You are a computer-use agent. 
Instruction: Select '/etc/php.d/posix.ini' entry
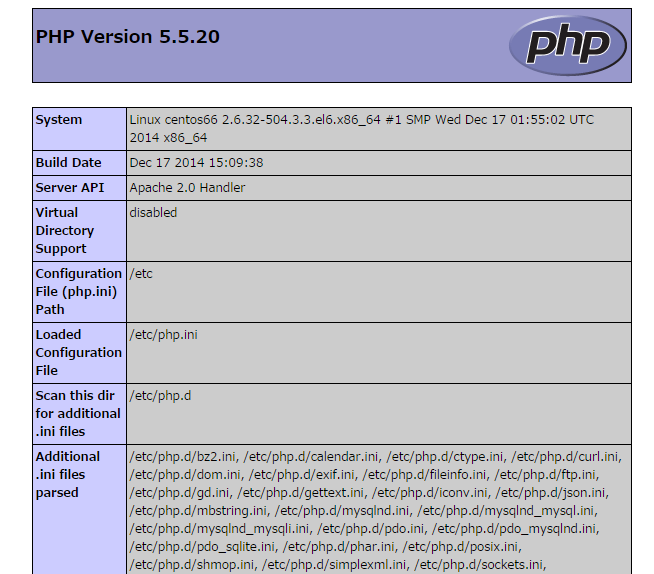[460, 546]
